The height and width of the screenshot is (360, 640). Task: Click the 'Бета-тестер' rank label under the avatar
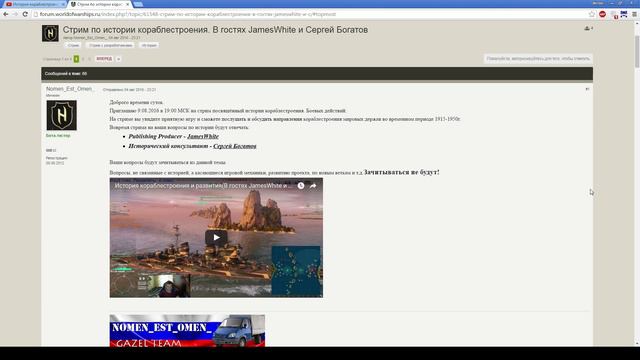58,136
